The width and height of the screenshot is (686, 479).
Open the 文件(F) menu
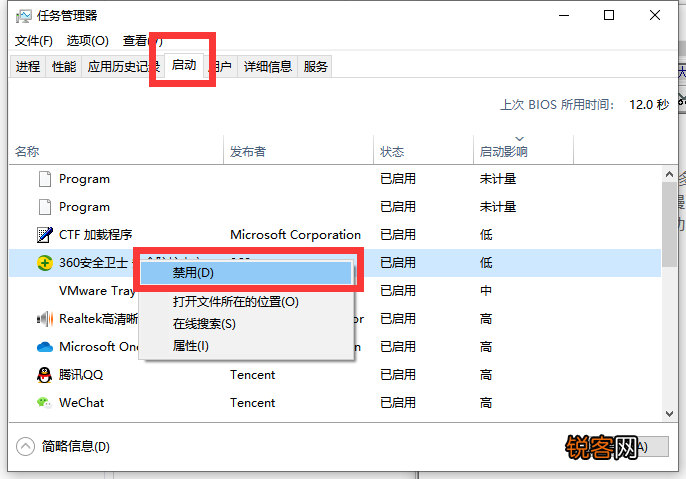pyautogui.click(x=34, y=41)
